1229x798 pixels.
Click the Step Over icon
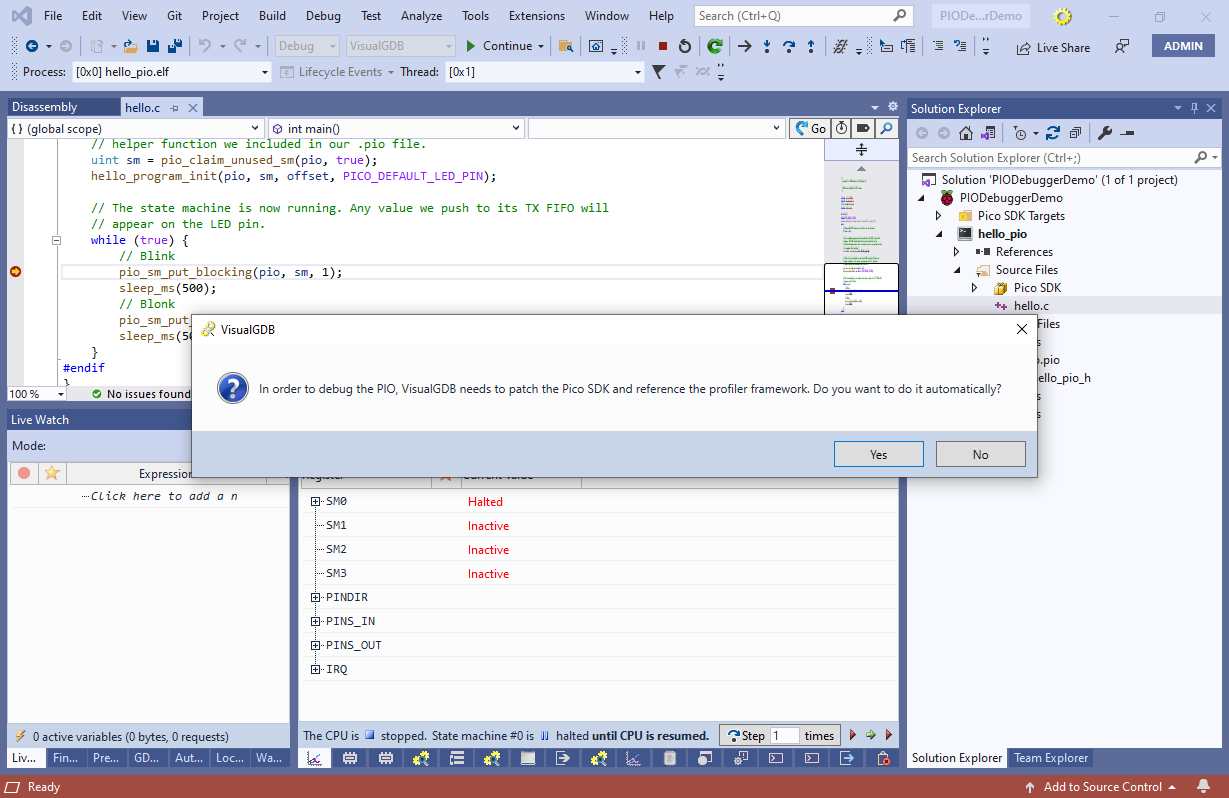pos(788,46)
